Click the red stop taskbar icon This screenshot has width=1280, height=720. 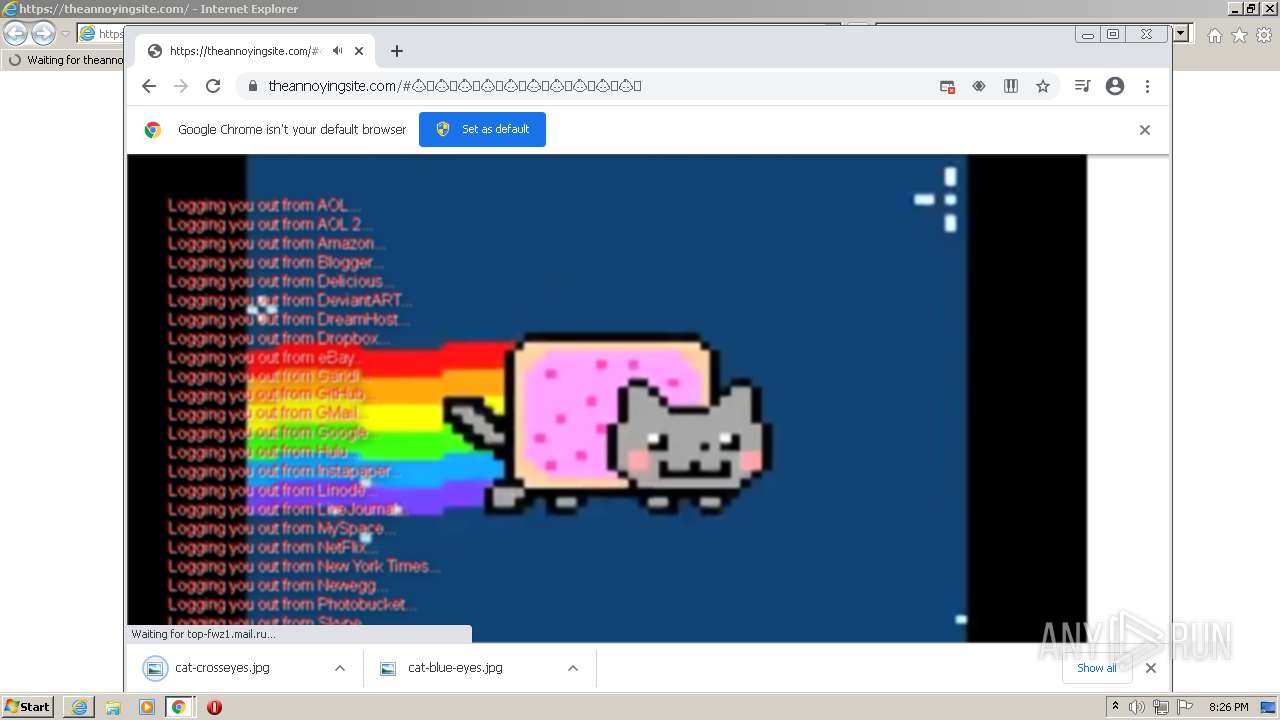click(x=214, y=707)
